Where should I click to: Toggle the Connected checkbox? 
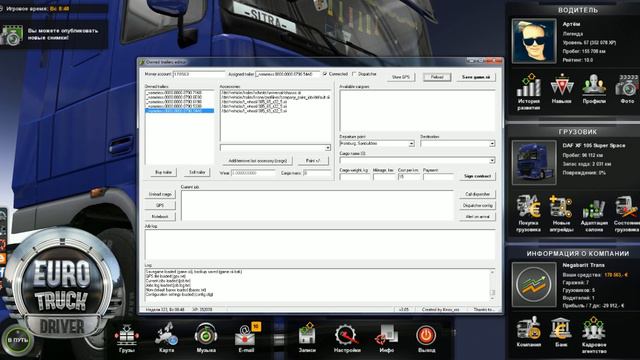325,74
